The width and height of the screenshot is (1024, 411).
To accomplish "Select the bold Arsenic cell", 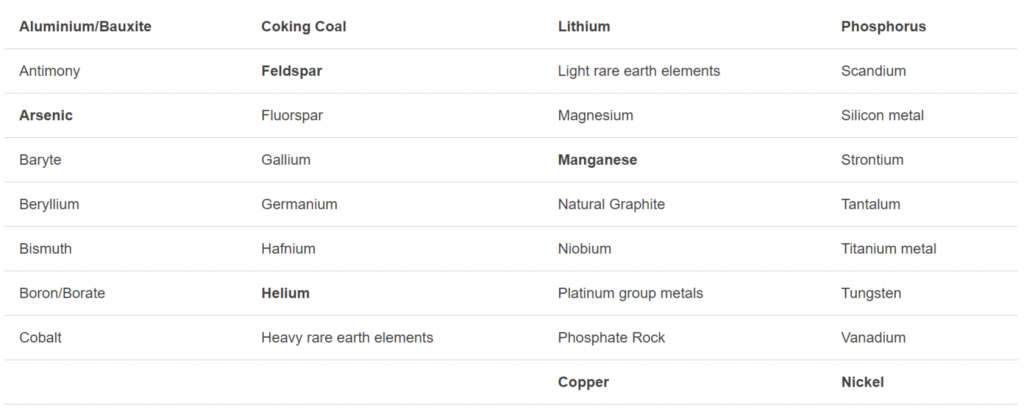I will coord(46,115).
